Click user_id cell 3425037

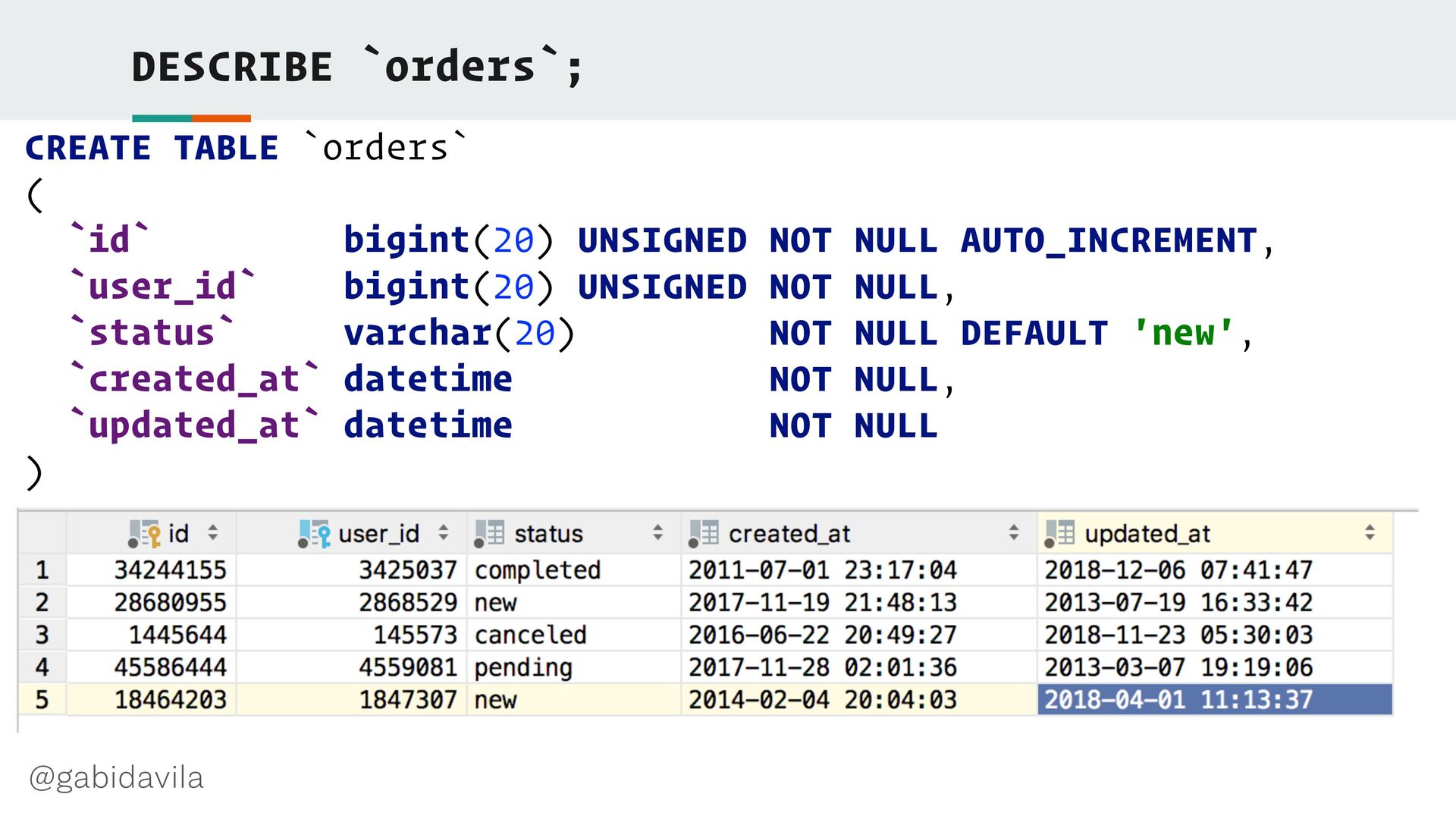[352, 570]
